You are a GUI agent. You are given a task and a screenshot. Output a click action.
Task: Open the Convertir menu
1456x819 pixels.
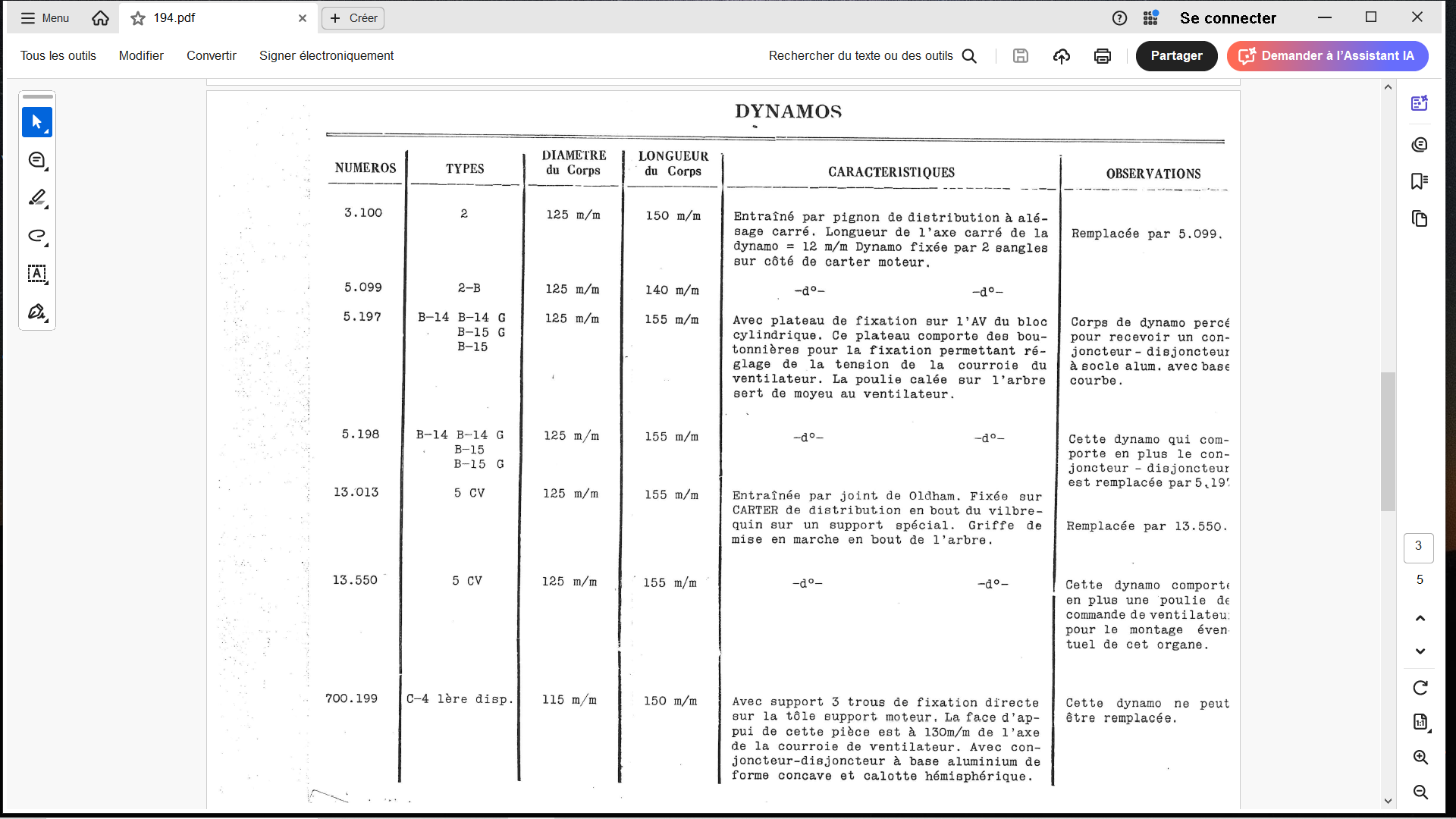[x=212, y=56]
